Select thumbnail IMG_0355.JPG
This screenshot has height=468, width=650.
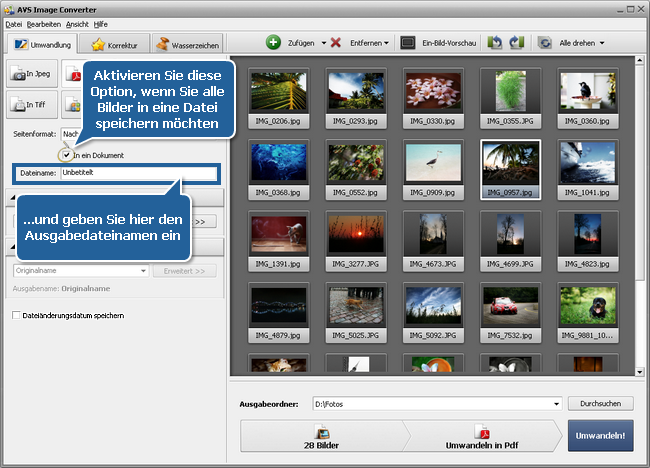[x=510, y=99]
